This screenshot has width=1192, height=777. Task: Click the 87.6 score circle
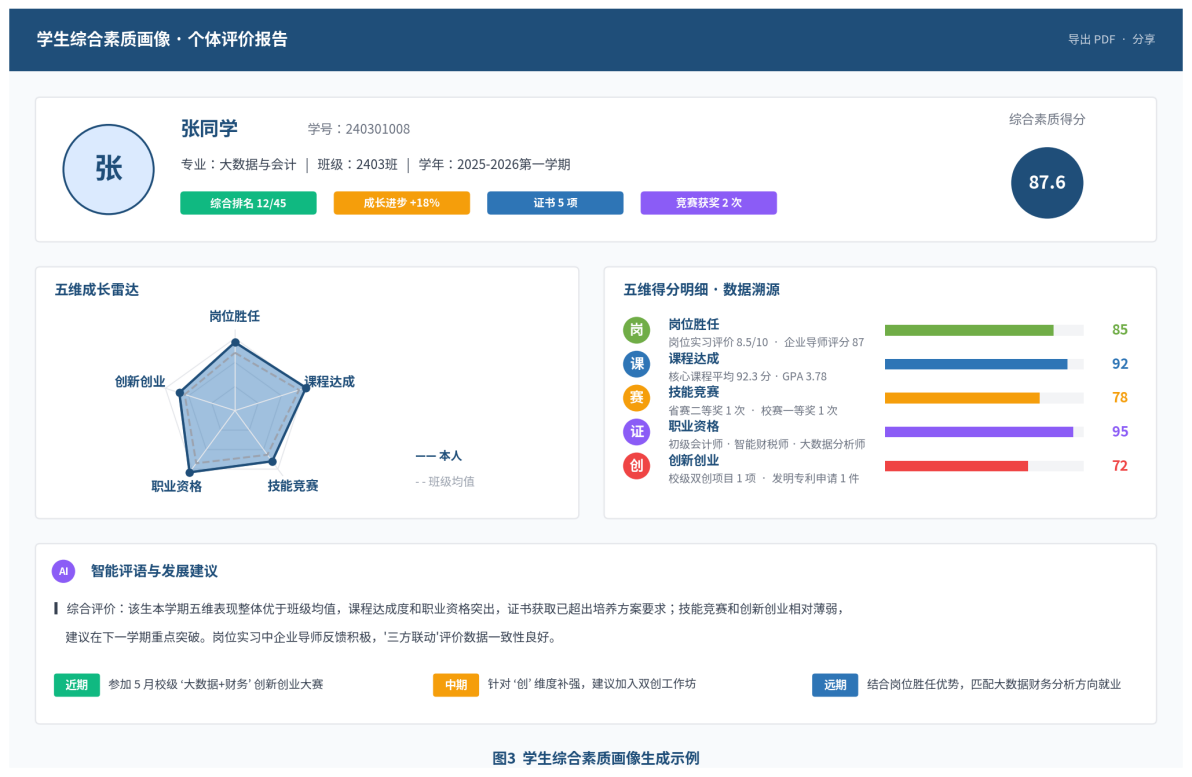[1047, 182]
